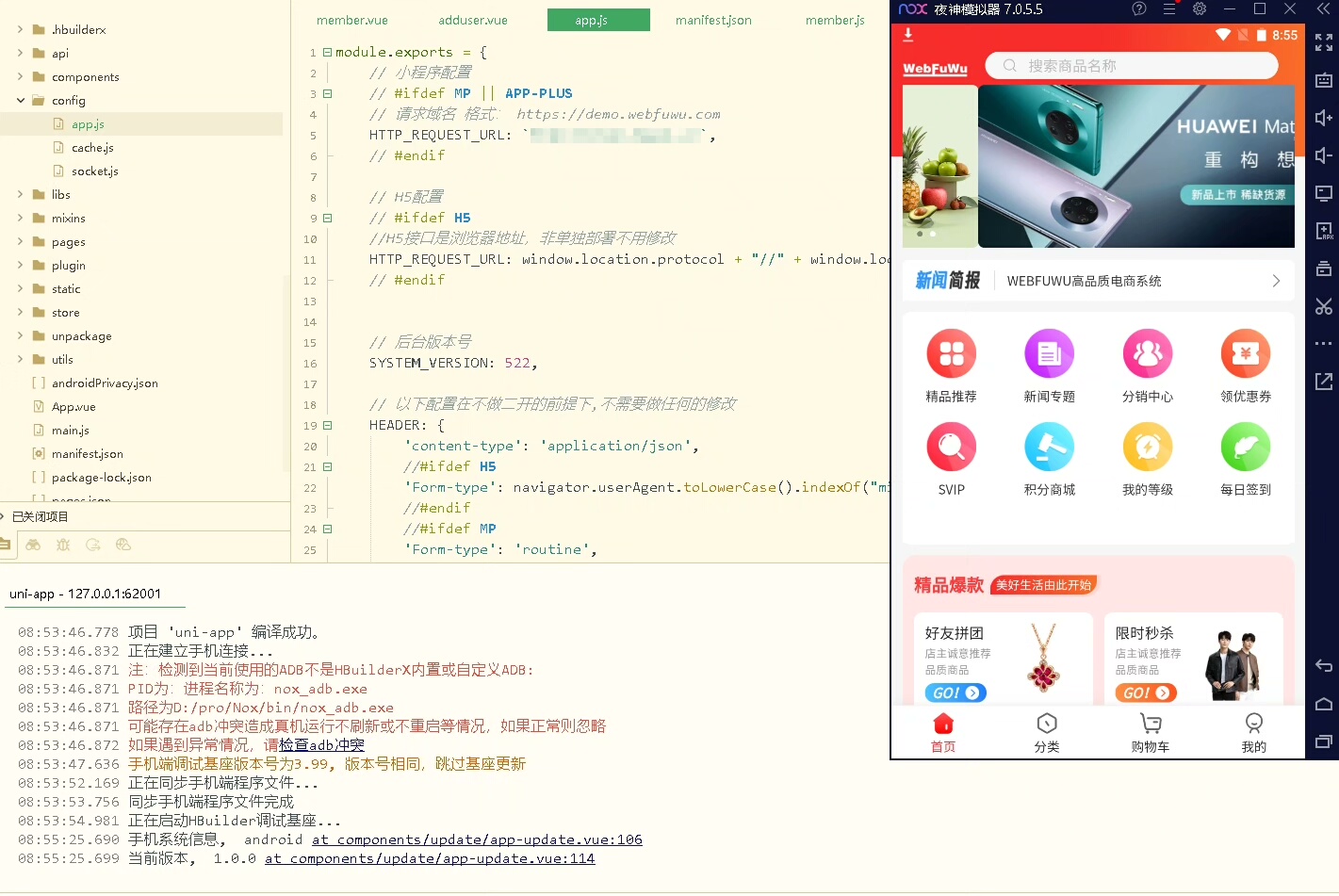The height and width of the screenshot is (896, 1339).
Task: Open the search binoculars icon in HBuilderX
Action: (x=33, y=545)
